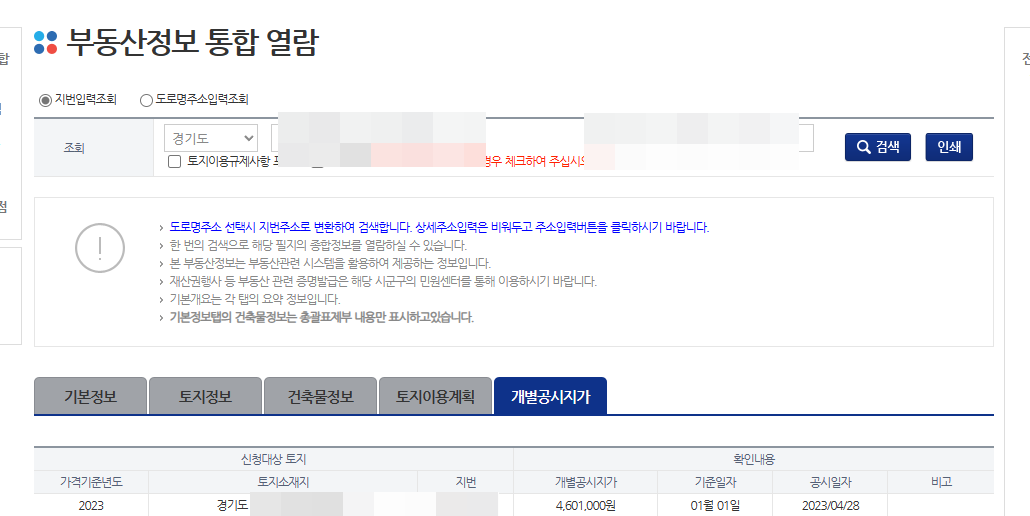
Task: Click the 비고 column header
Action: coord(941,483)
